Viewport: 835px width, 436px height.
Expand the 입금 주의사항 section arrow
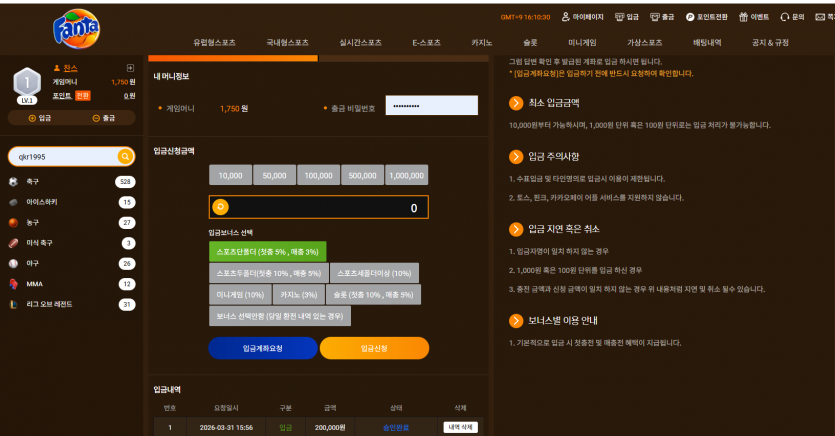pos(516,157)
